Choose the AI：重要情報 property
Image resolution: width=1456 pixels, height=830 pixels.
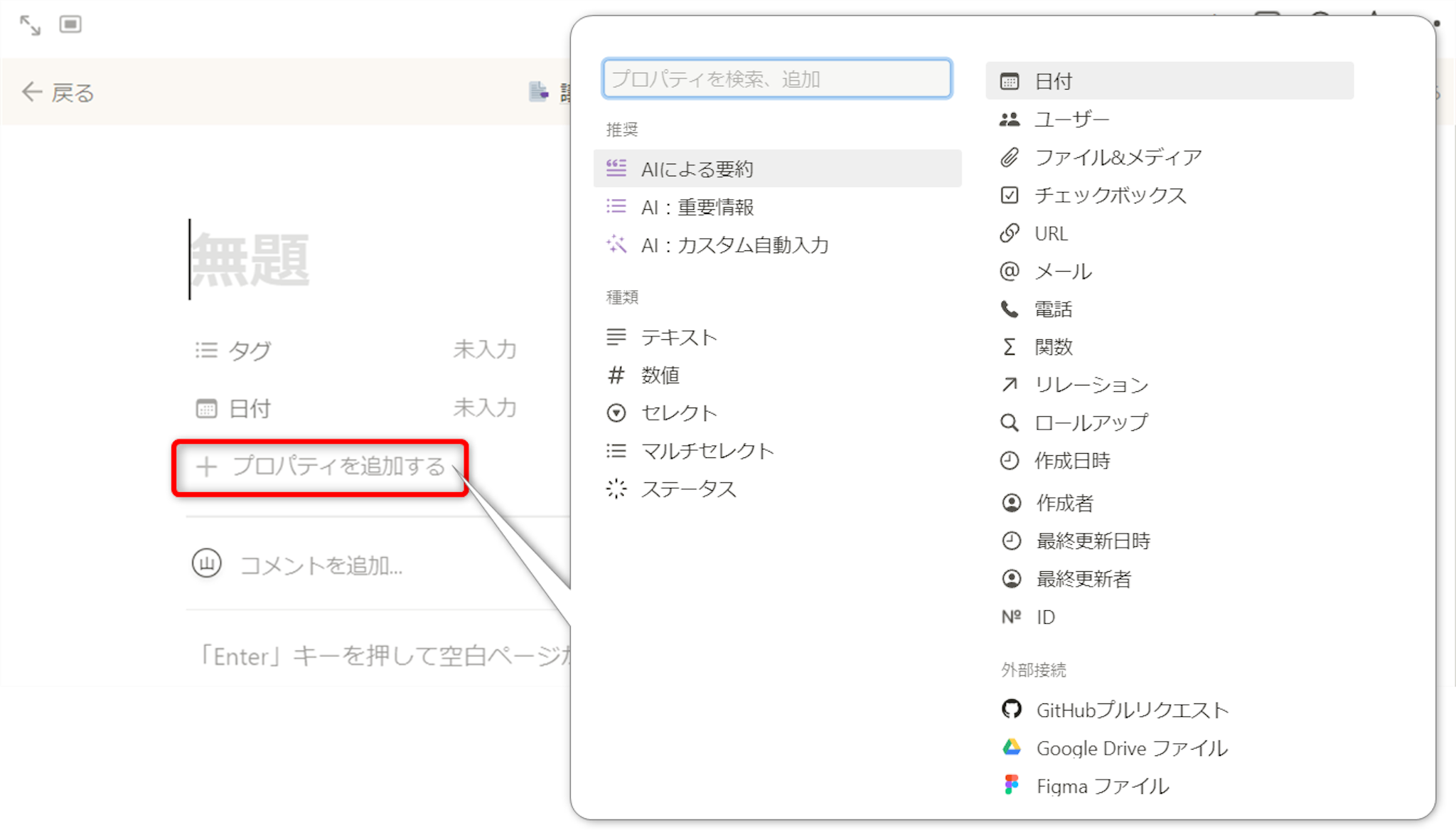(697, 208)
